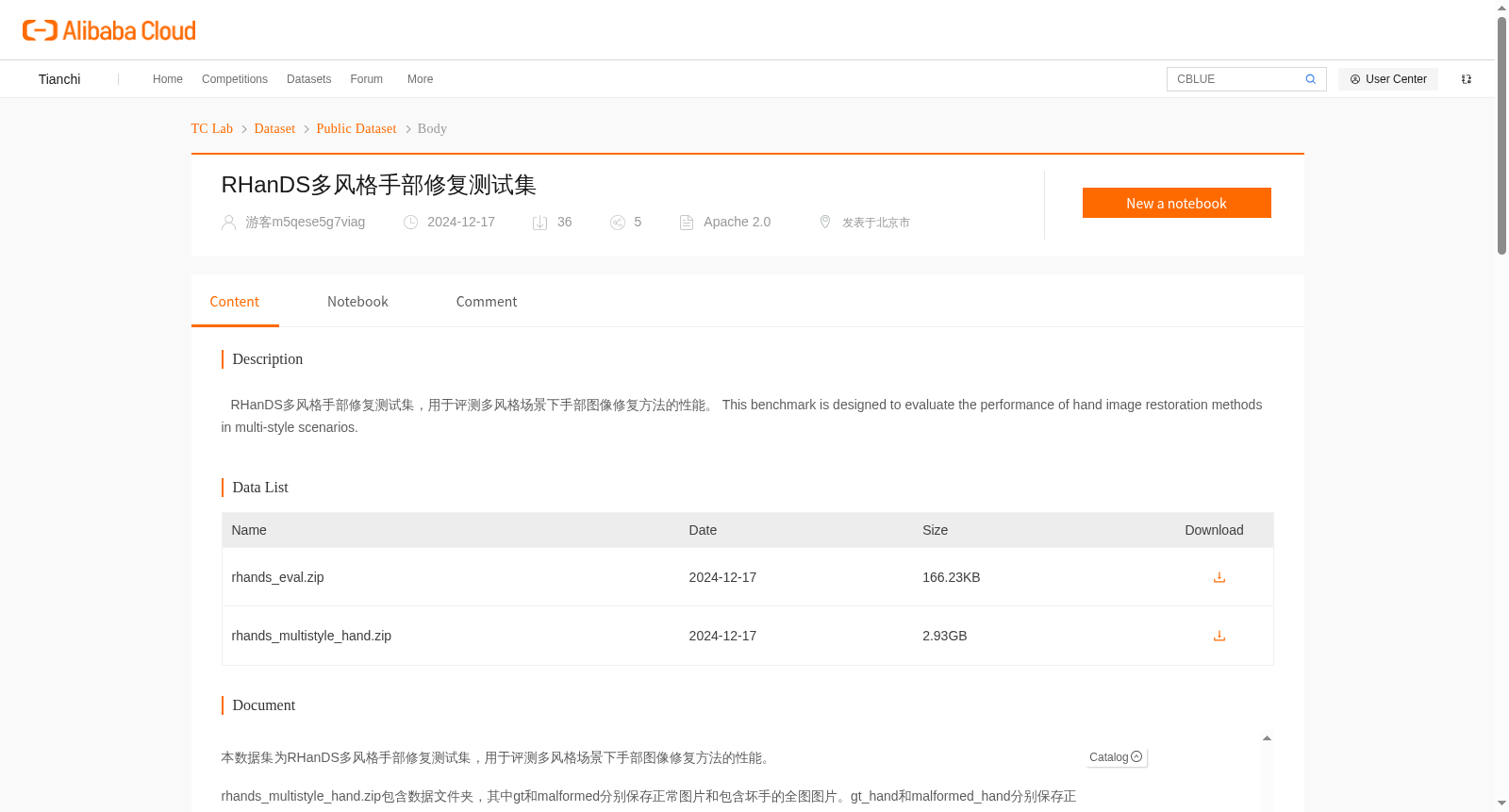The height and width of the screenshot is (812, 1509).
Task: Click the Date column header
Action: tap(703, 530)
